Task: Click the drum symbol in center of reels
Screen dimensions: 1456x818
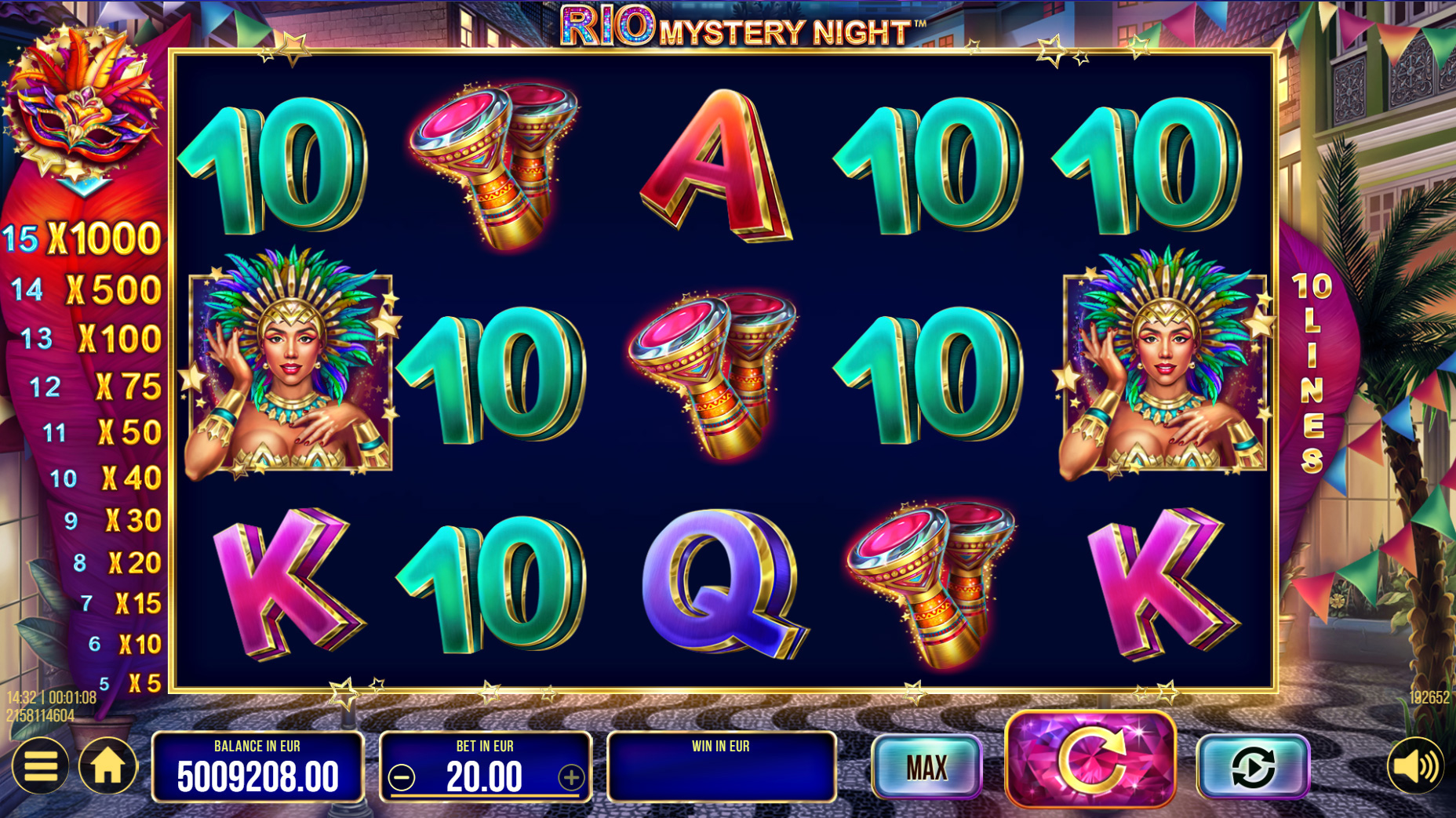Action: (x=713, y=375)
